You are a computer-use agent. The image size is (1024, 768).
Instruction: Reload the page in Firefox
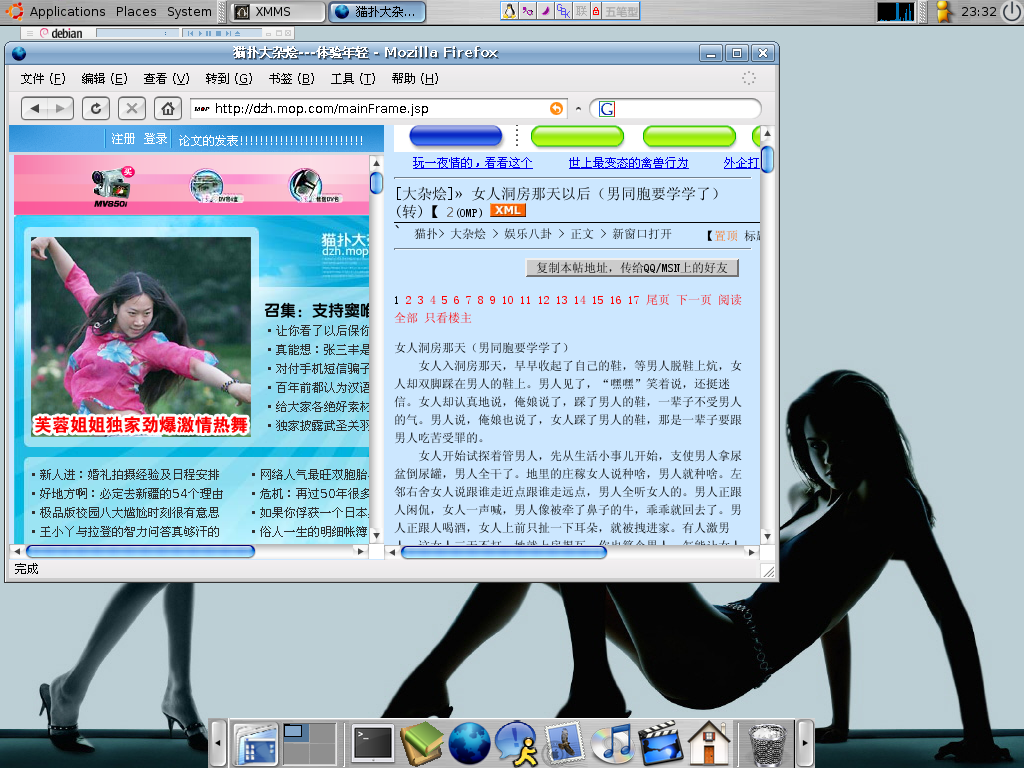tap(96, 108)
